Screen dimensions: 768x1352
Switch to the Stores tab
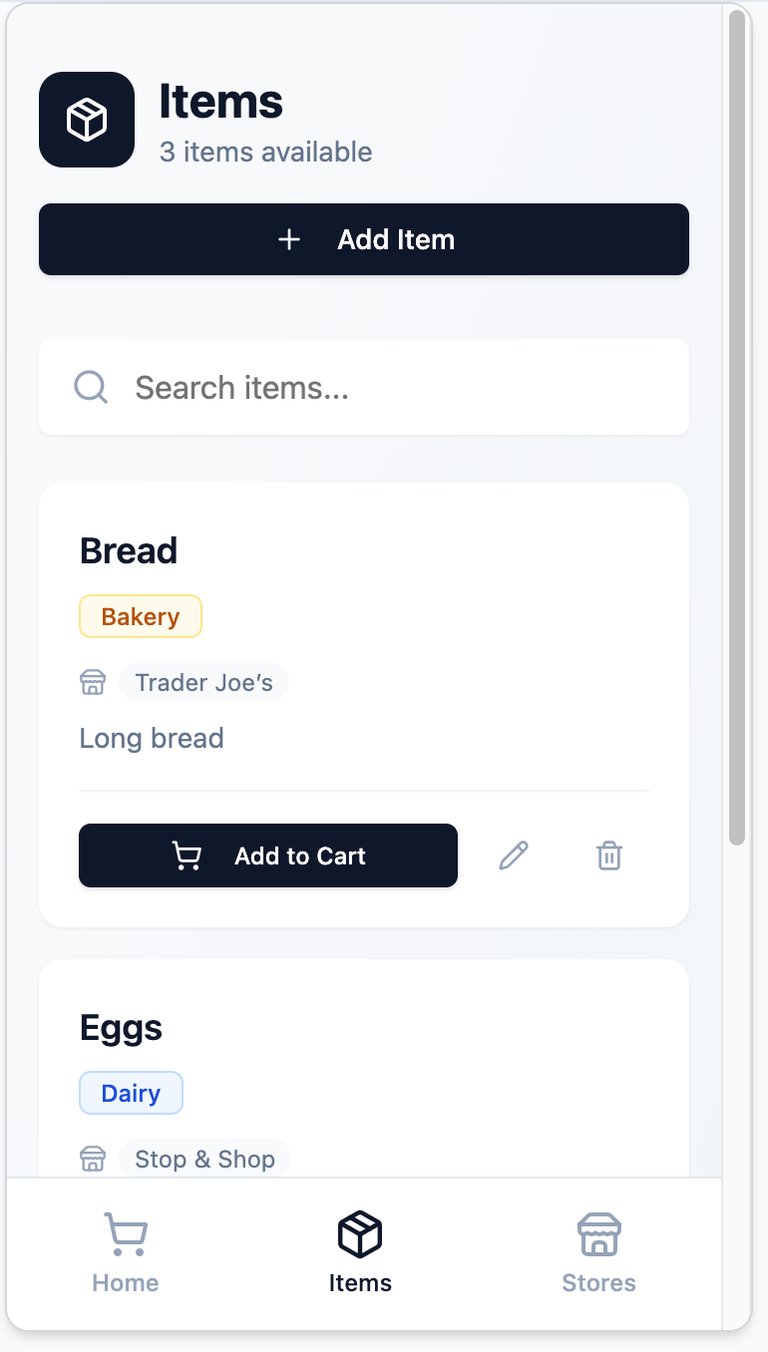598,1253
